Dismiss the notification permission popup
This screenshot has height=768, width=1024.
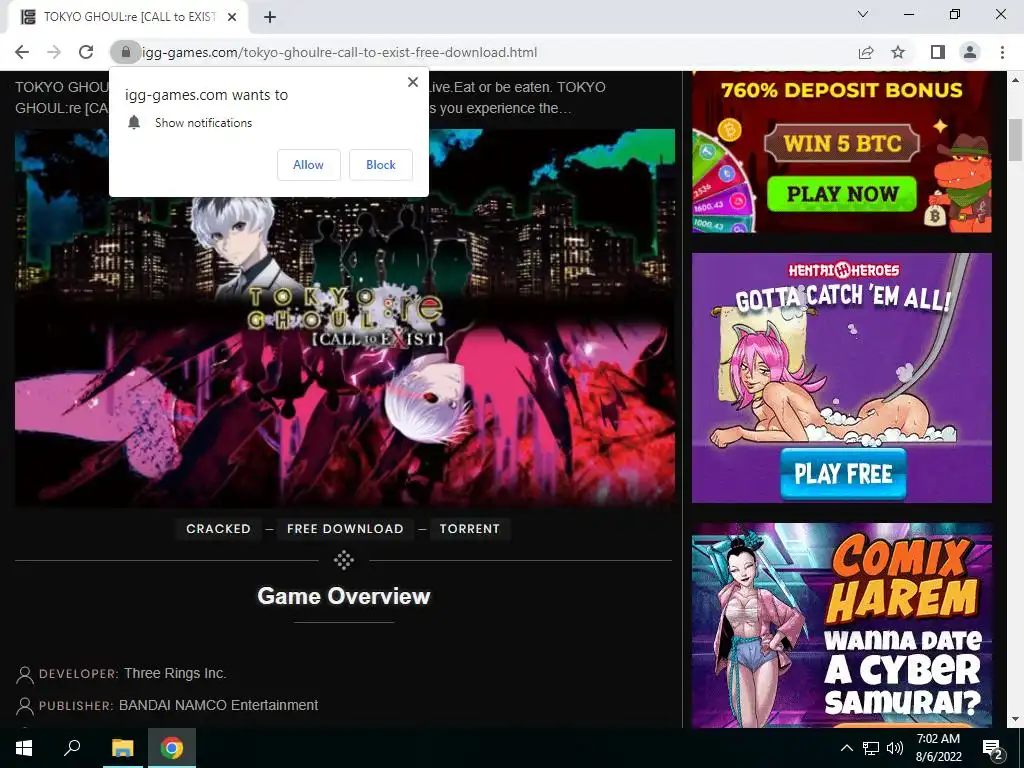pos(413,82)
